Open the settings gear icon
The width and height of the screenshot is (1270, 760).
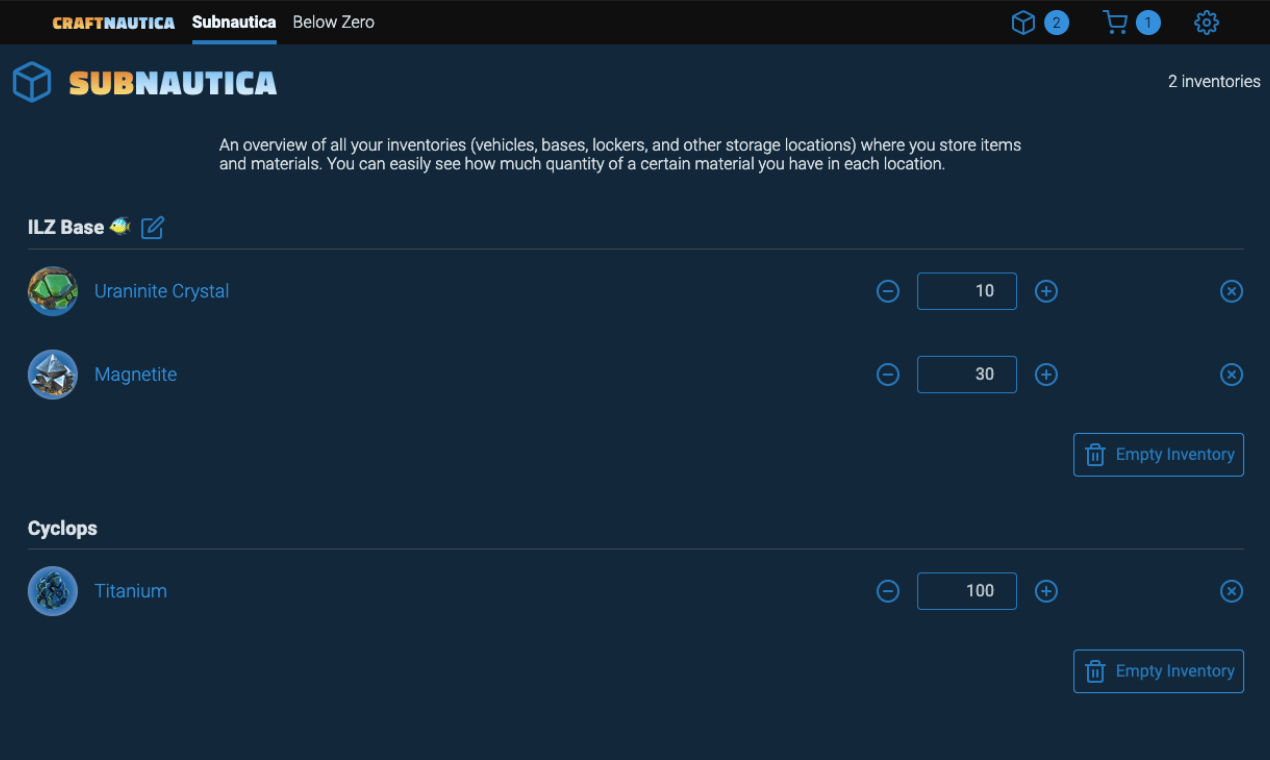click(x=1207, y=22)
